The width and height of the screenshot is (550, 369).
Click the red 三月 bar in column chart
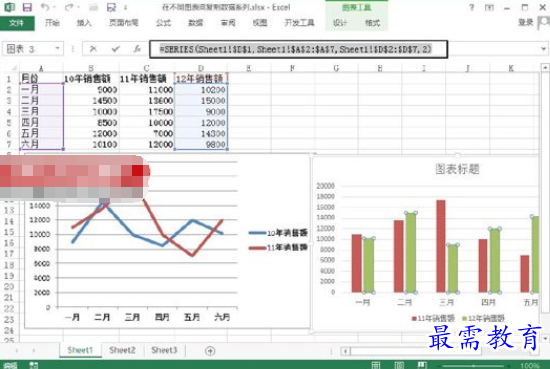tap(441, 246)
